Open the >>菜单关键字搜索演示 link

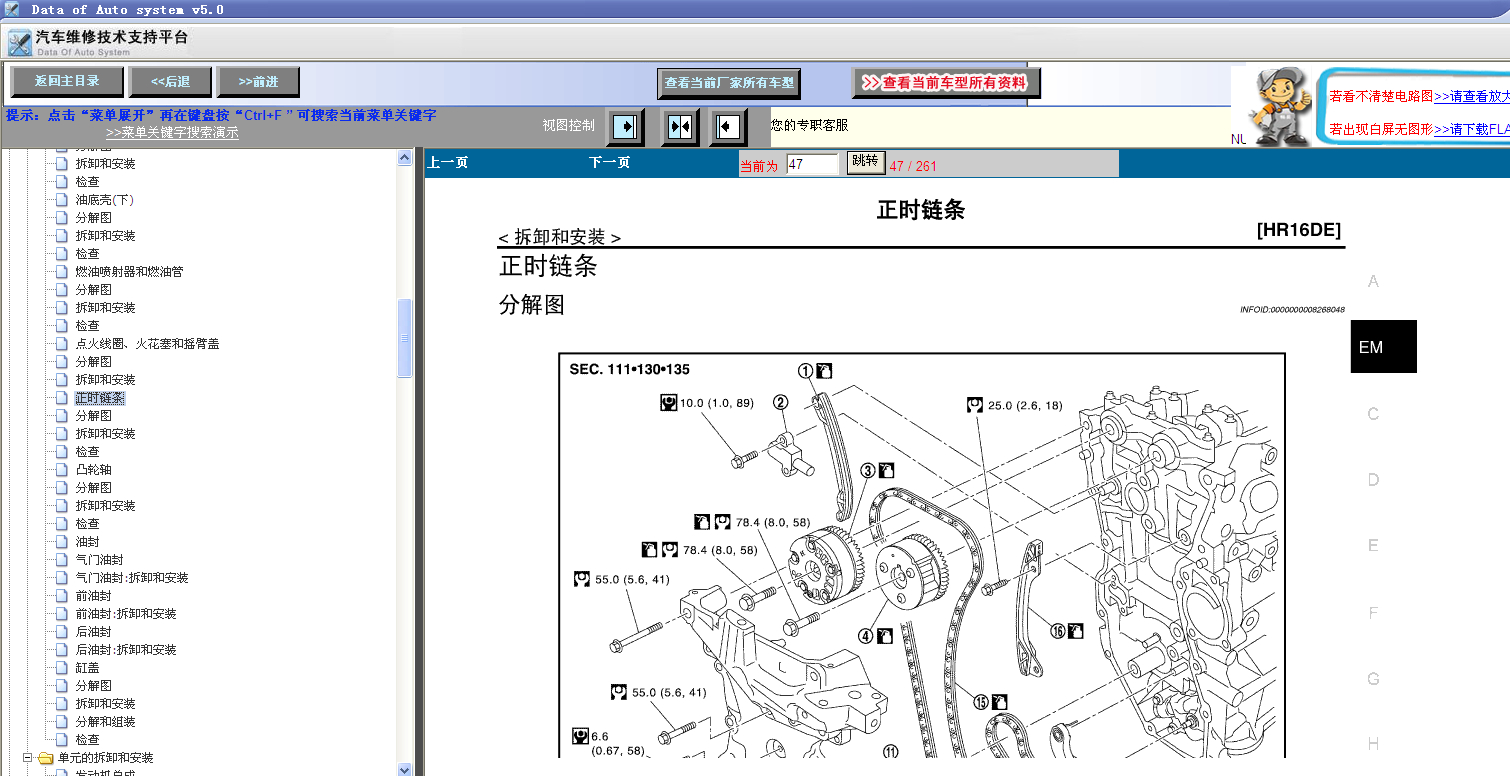coord(172,133)
